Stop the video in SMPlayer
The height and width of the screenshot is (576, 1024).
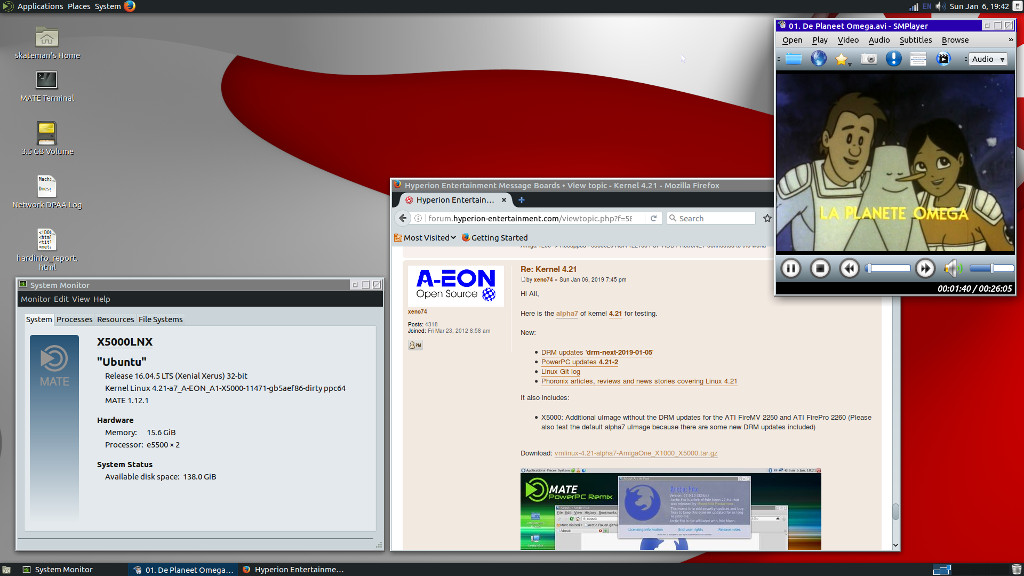[x=820, y=268]
